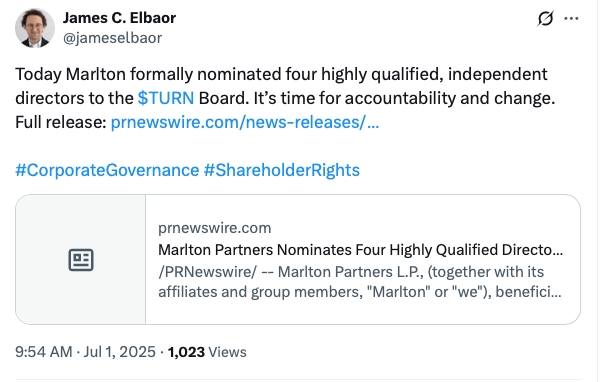
Task: Click the #ShareholderRights hashtag
Action: point(282,170)
